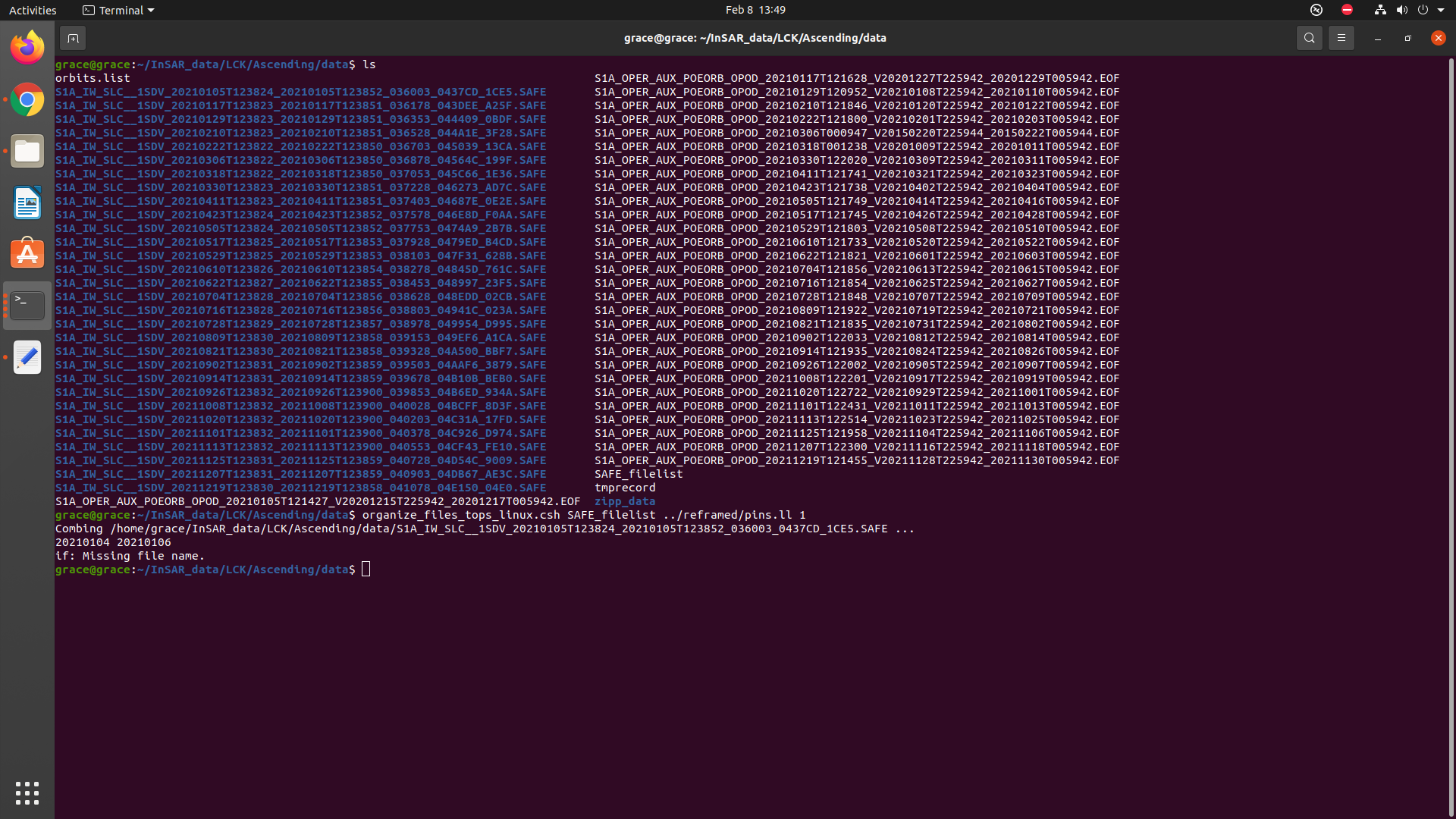Click the volume icon to adjust sound
This screenshot has height=819, width=1456.
pos(1401,10)
